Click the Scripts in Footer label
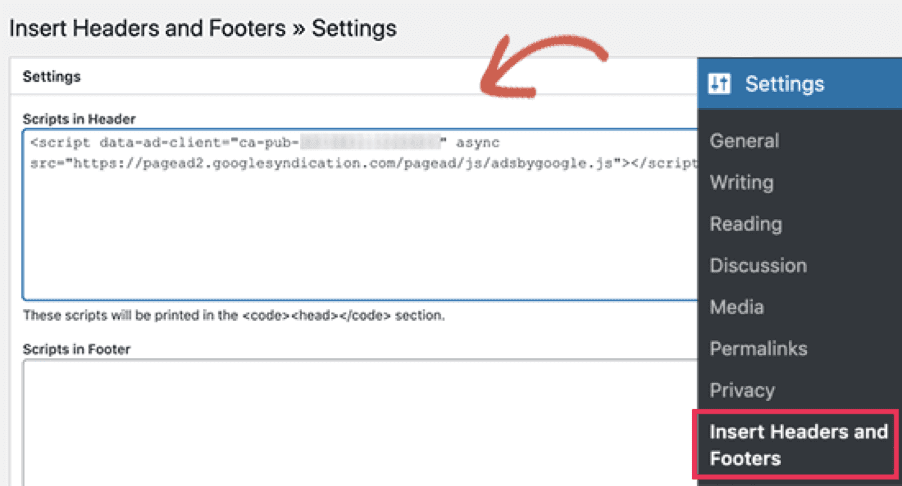Image resolution: width=902 pixels, height=486 pixels. (x=77, y=349)
